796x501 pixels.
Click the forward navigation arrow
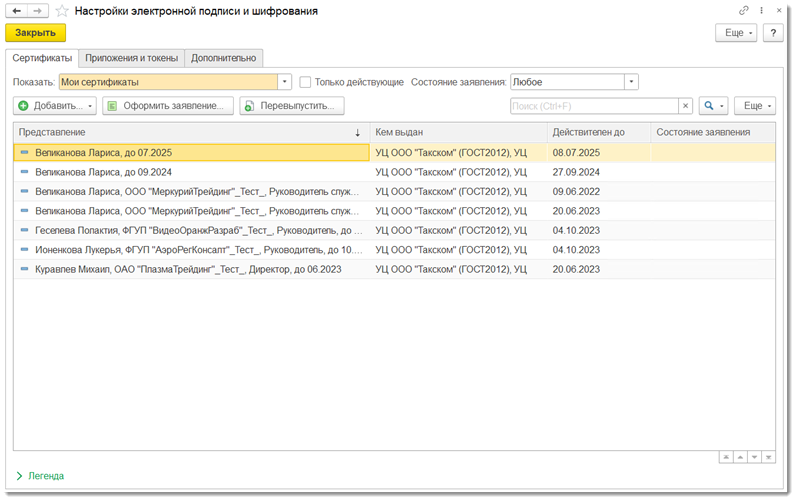pyautogui.click(x=38, y=11)
